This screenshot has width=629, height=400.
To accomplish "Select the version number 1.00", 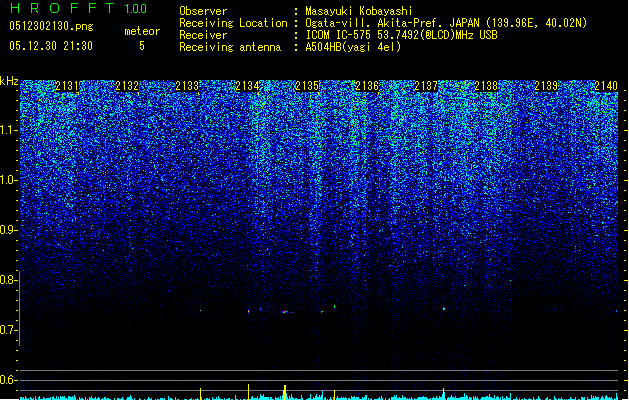I will tap(135, 8).
